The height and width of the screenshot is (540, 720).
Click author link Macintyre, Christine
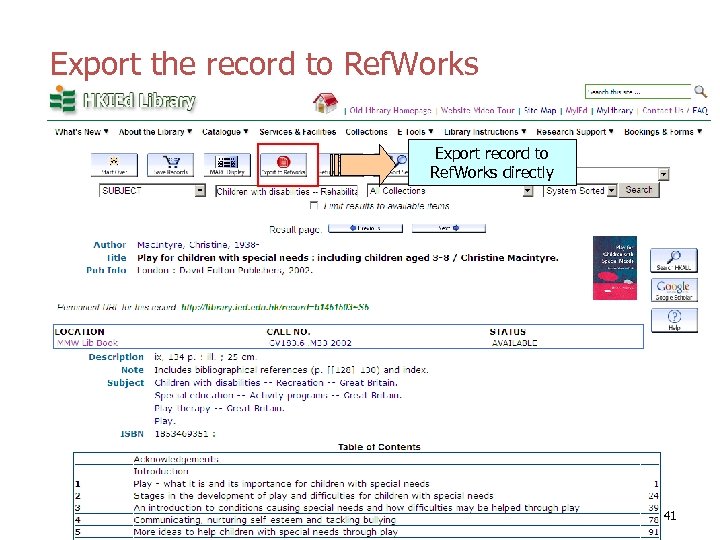click(198, 245)
